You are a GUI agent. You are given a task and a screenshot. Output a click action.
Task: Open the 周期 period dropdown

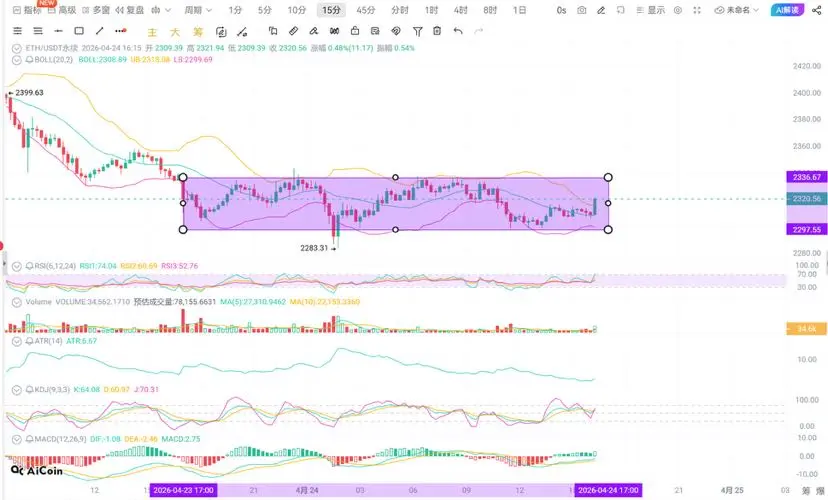point(198,10)
